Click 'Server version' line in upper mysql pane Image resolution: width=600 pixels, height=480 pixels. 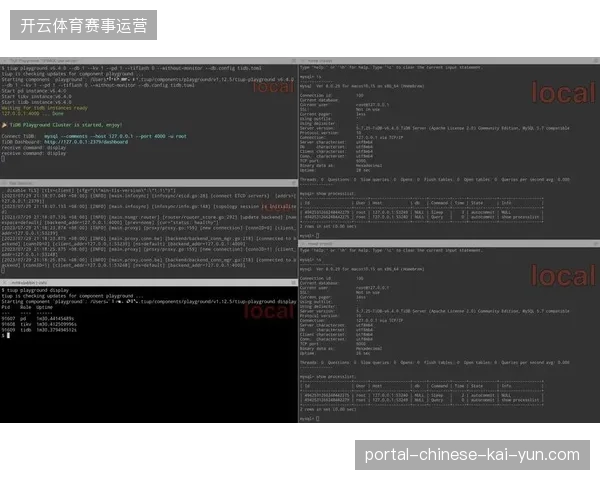(x=435, y=128)
